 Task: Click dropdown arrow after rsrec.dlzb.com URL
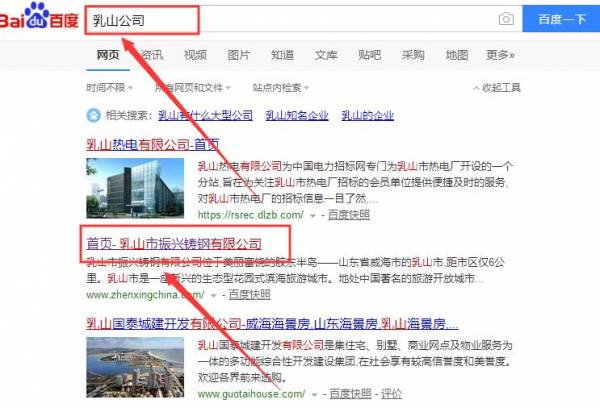click(x=313, y=215)
